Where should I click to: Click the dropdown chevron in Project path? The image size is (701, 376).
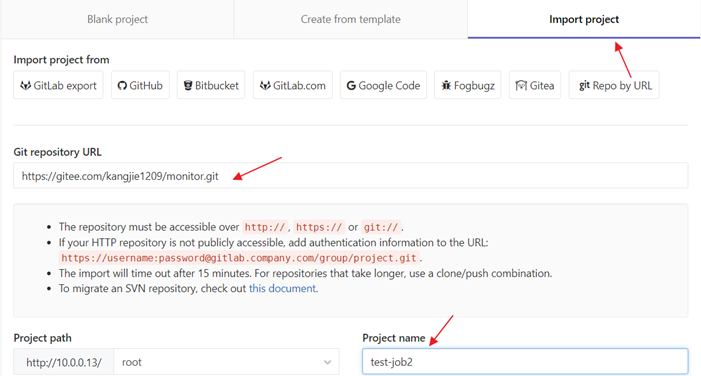click(x=328, y=362)
